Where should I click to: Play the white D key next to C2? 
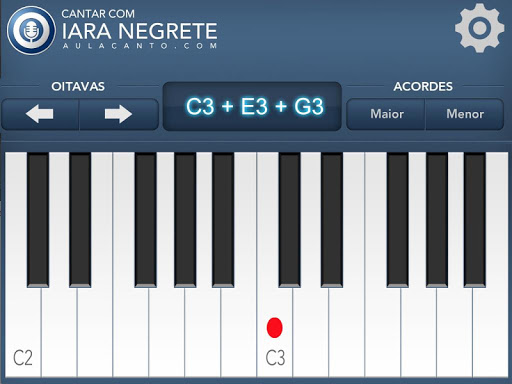pyautogui.click(x=59, y=333)
